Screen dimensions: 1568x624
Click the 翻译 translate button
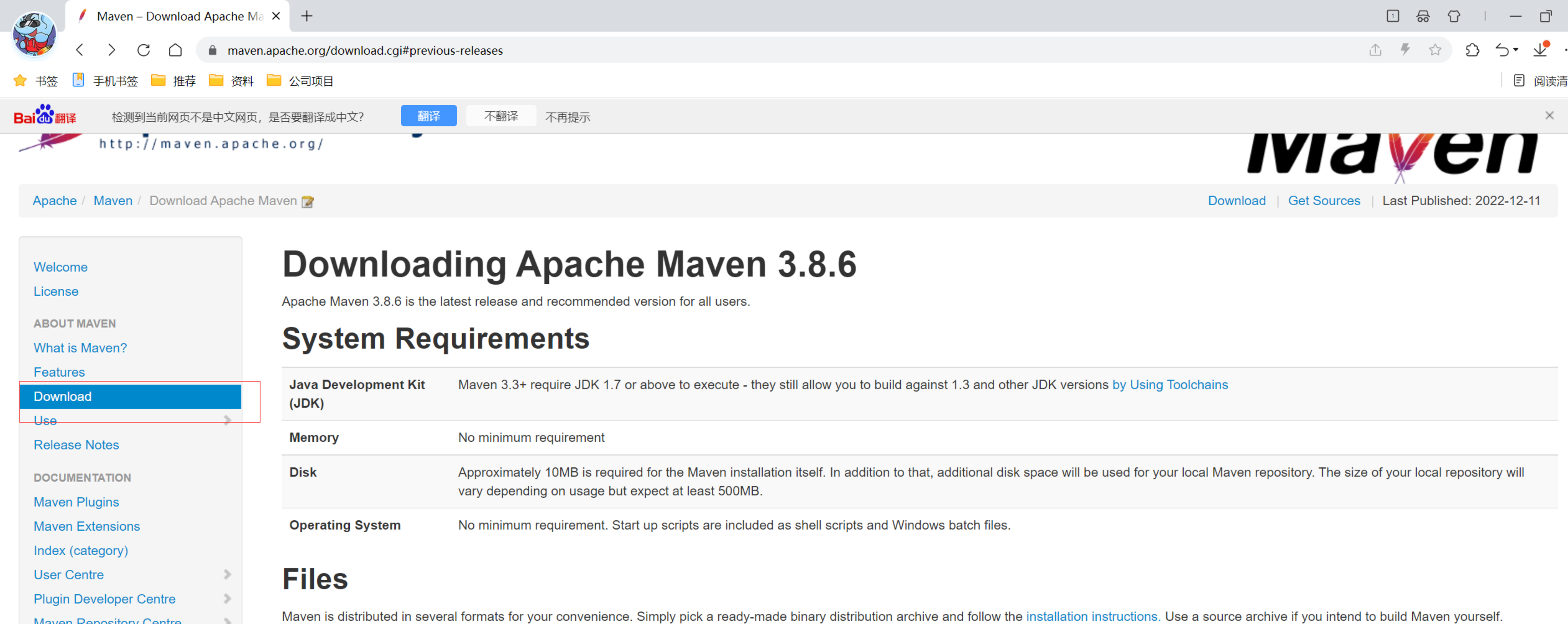coord(429,116)
